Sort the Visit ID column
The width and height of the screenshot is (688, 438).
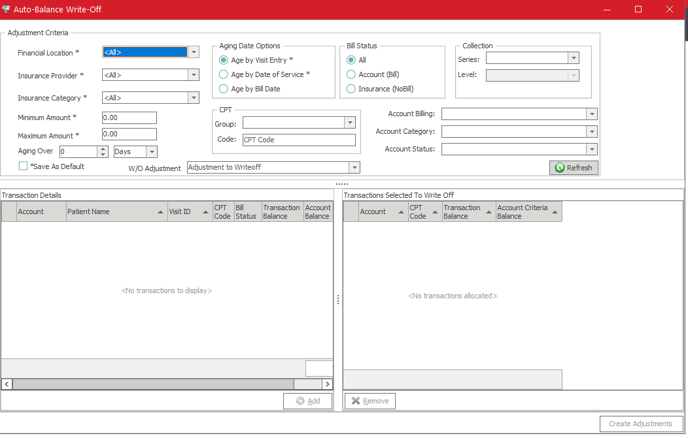(187, 212)
